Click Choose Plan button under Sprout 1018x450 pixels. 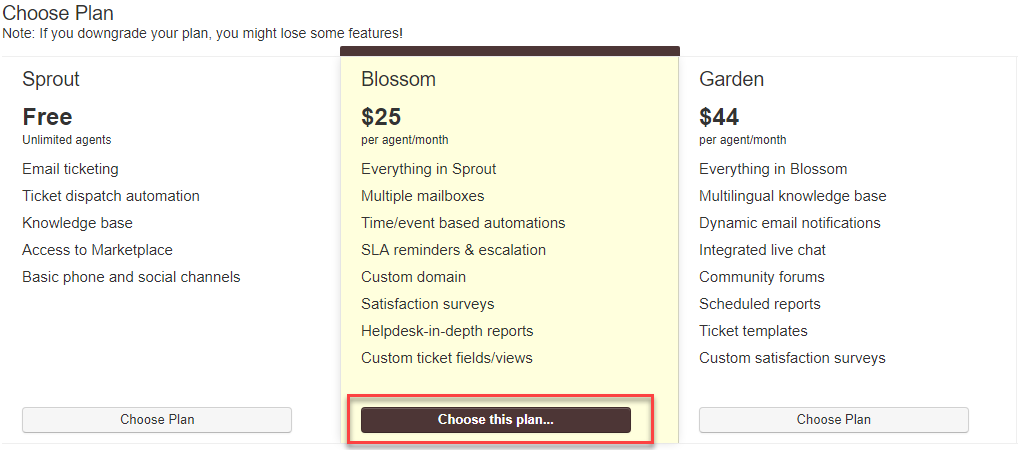pos(157,419)
